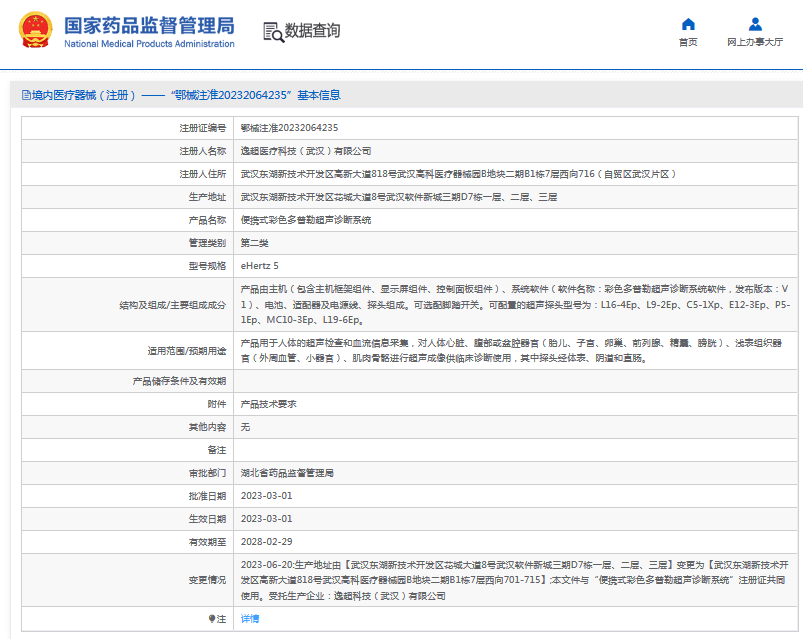Click the 审批部门 row label
Viewport: 803px width, 639px height.
pos(207,473)
